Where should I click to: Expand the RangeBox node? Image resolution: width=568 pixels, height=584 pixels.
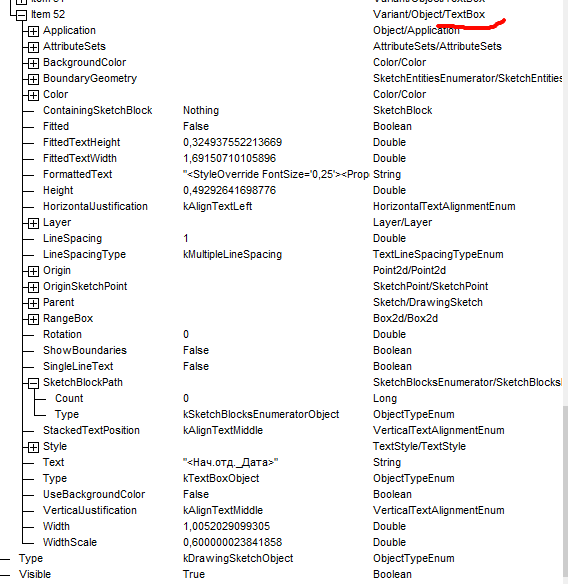click(x=33, y=319)
